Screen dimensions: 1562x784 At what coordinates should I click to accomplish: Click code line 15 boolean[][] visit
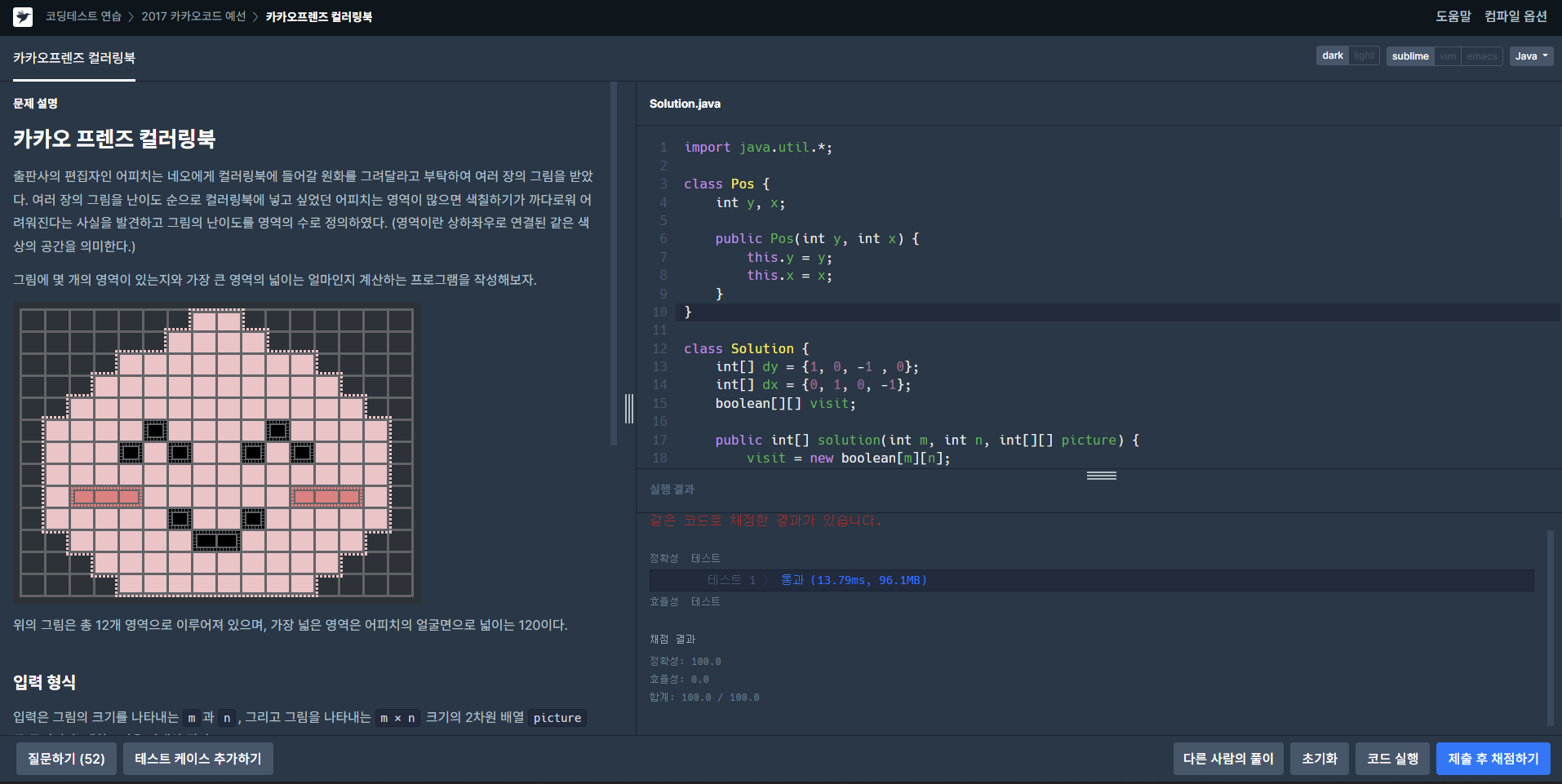785,404
